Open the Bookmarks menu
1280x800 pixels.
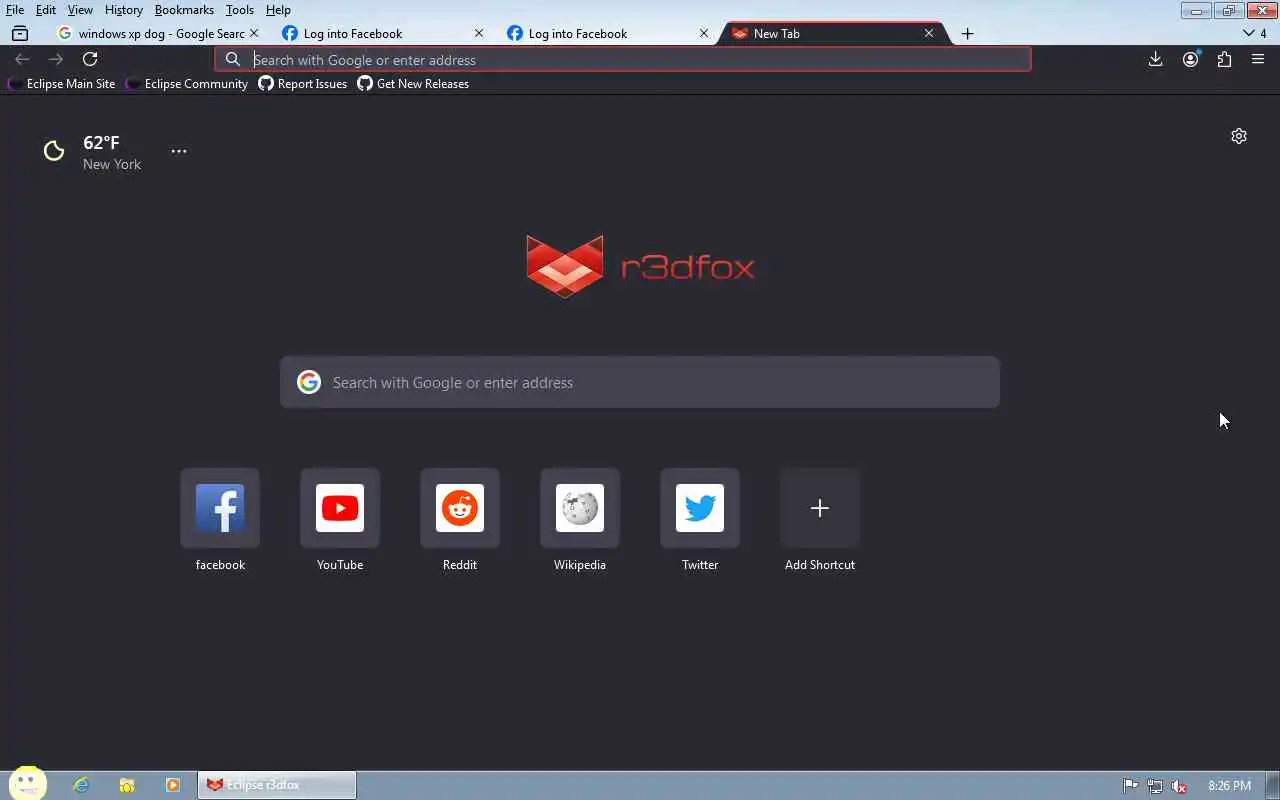tap(184, 10)
